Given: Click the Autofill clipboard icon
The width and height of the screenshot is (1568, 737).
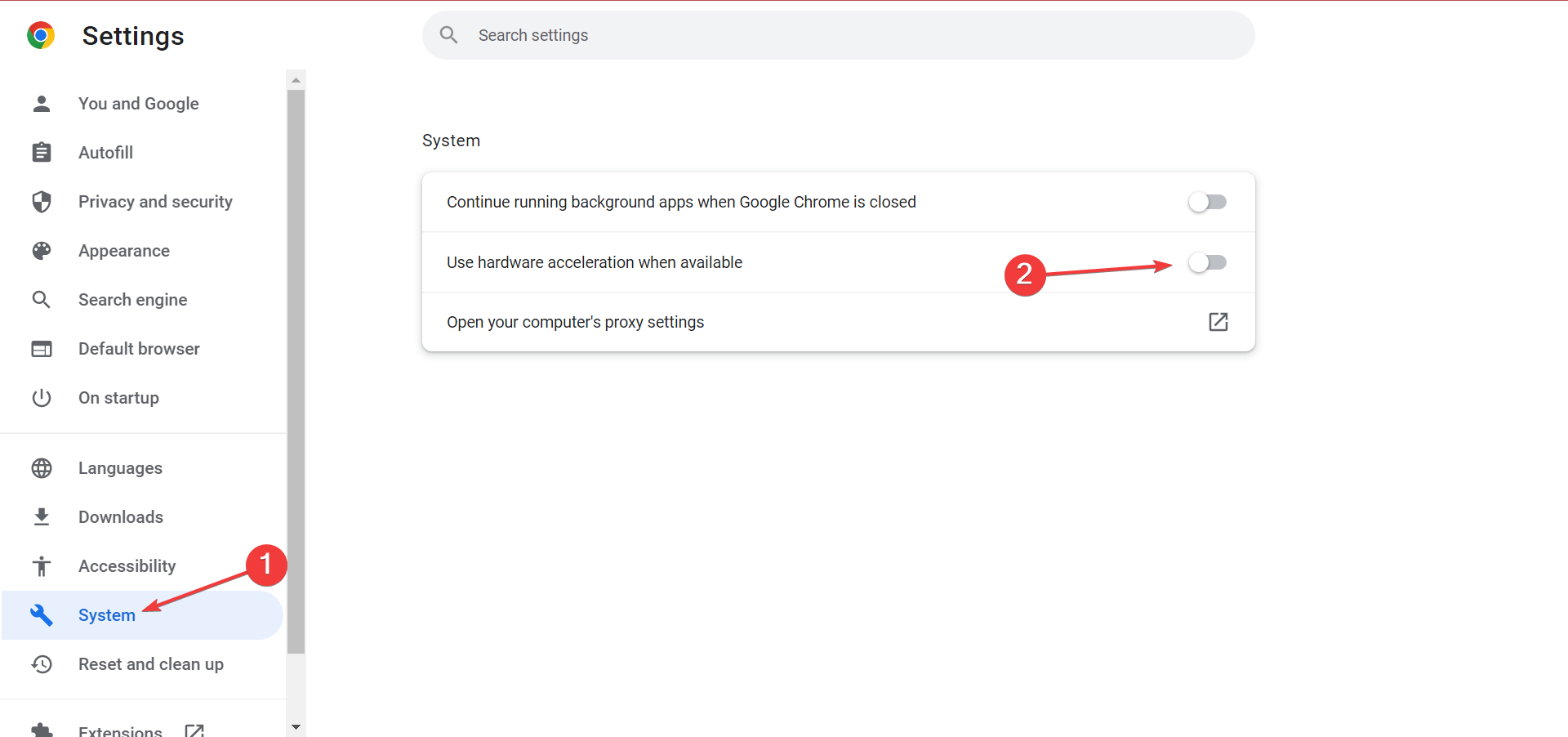Looking at the screenshot, I should (x=42, y=153).
